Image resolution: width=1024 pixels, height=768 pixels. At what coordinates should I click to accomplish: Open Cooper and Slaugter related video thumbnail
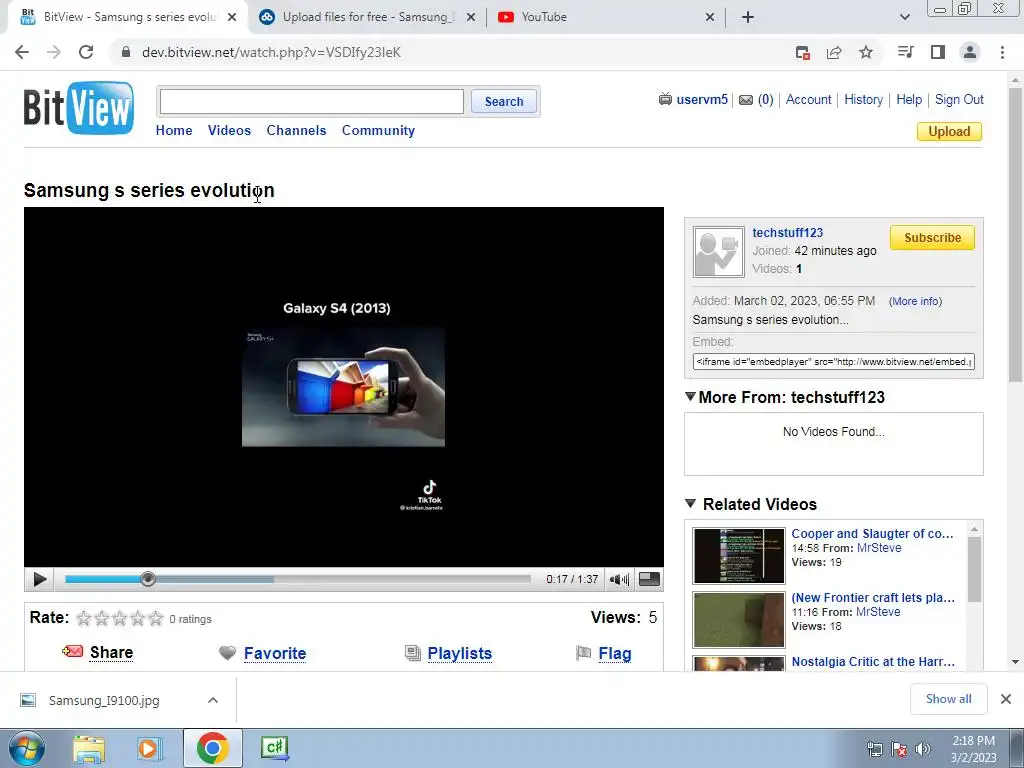739,556
